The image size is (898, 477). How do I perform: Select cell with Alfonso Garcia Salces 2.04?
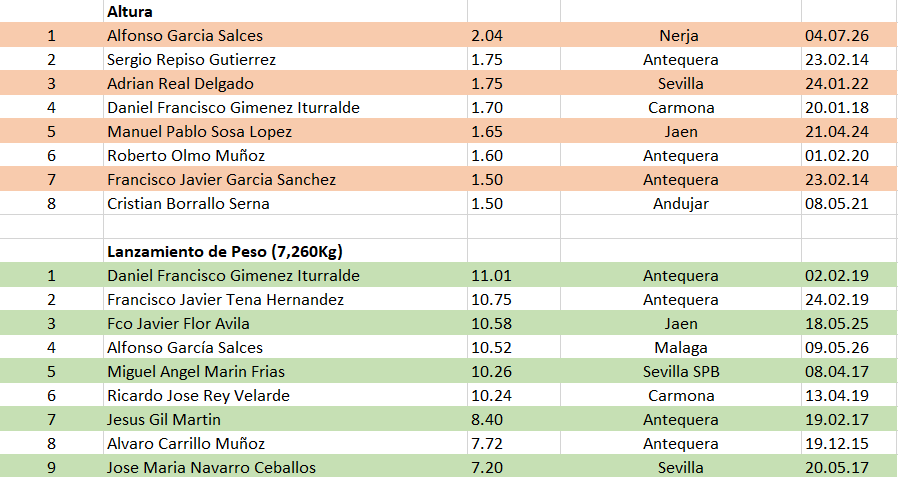coord(285,35)
